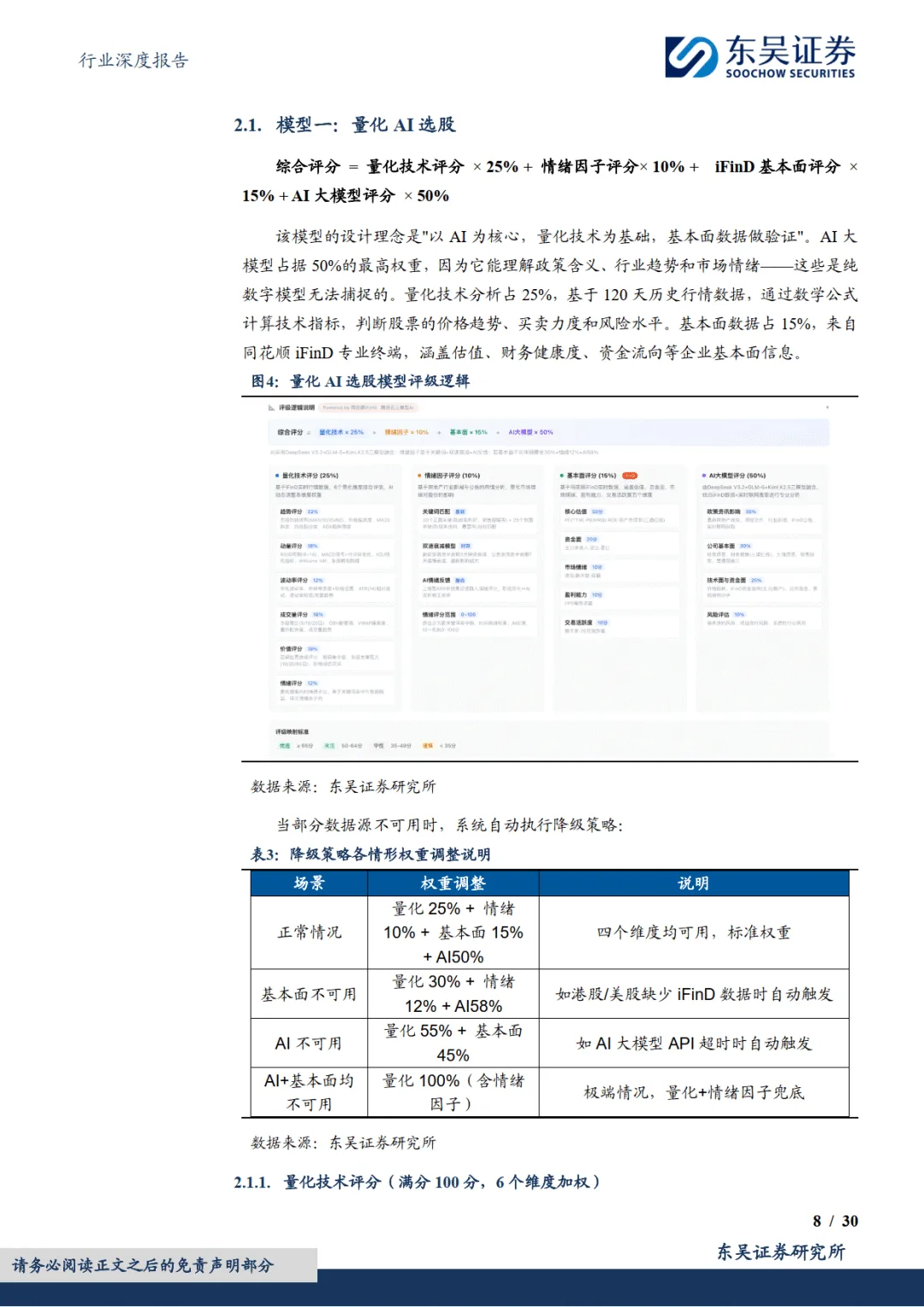Click the sentence 当部分数据源不可用时, 系统自动执行降级策略
Image resolution: width=924 pixels, height=1307 pixels.
click(450, 825)
